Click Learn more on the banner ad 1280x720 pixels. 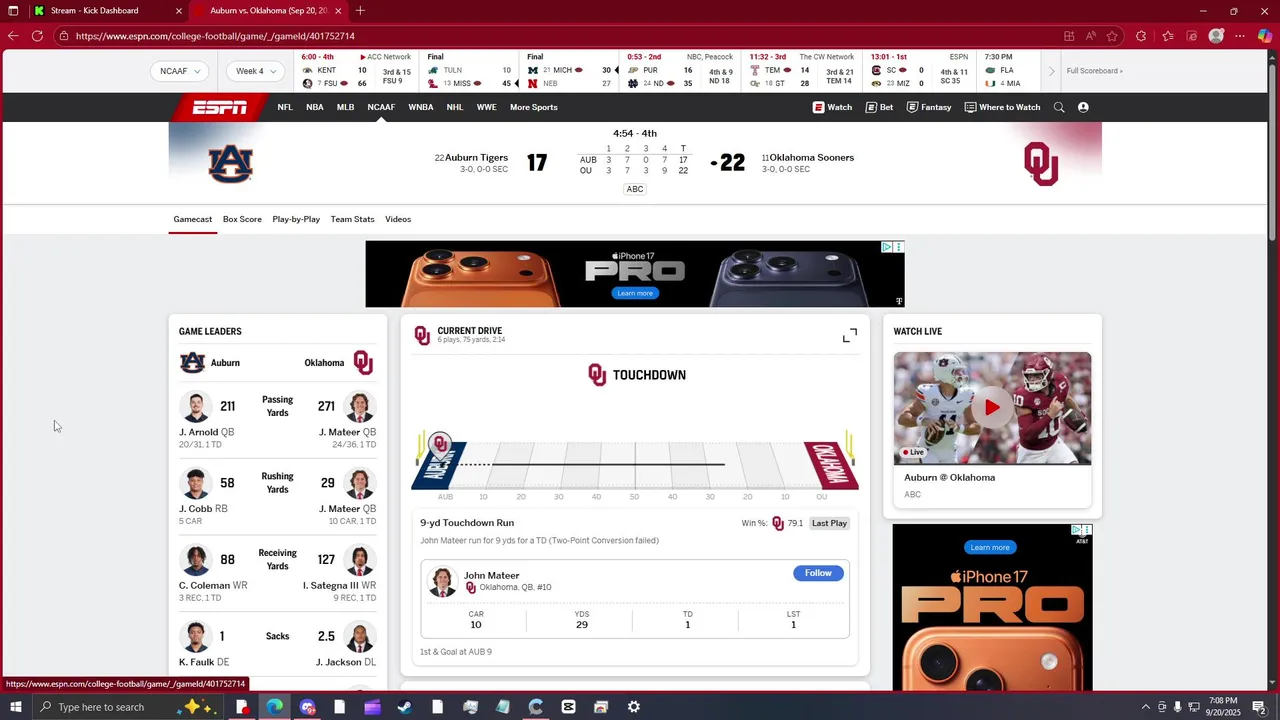[x=635, y=293]
